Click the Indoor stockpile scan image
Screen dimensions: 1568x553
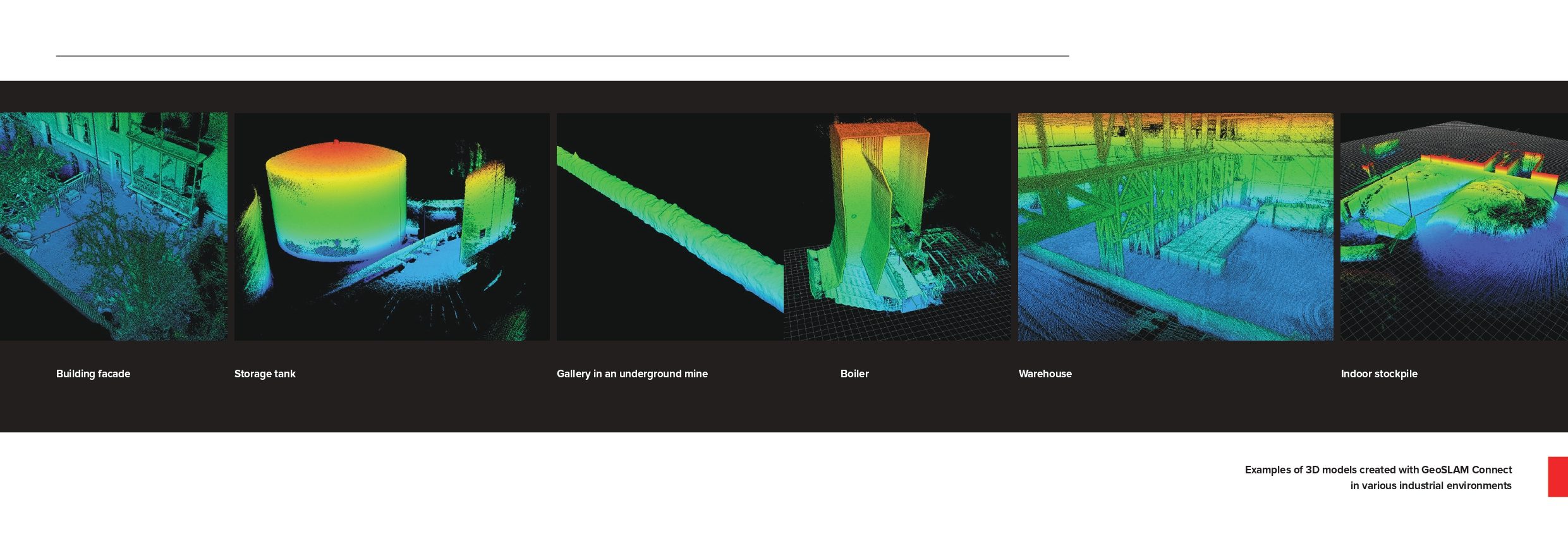coord(1454,227)
